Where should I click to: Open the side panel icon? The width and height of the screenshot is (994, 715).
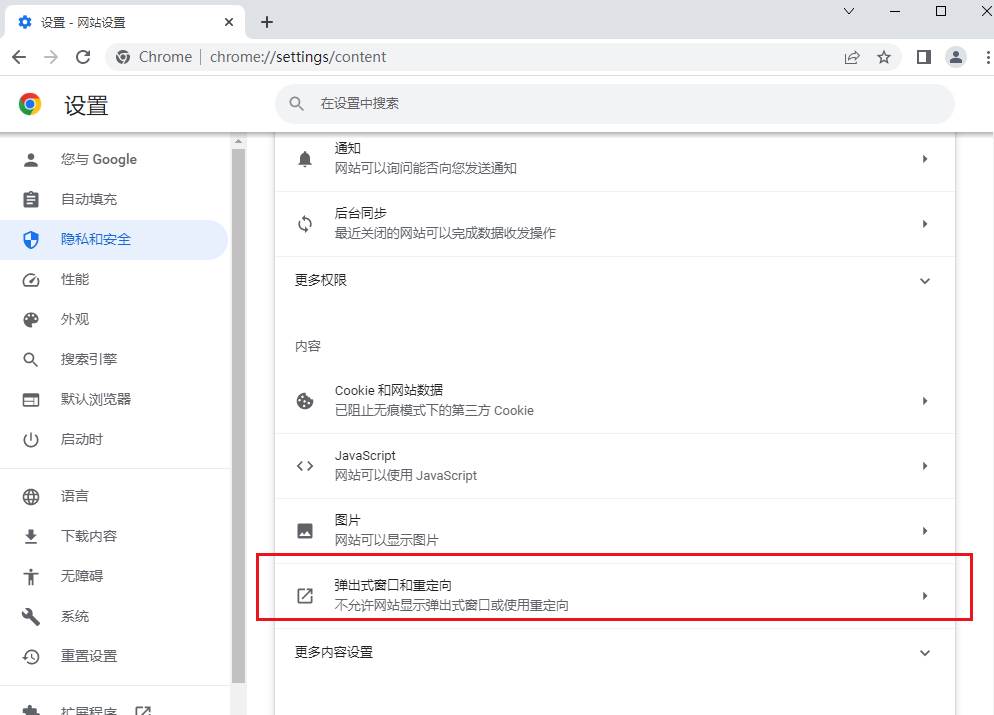924,57
